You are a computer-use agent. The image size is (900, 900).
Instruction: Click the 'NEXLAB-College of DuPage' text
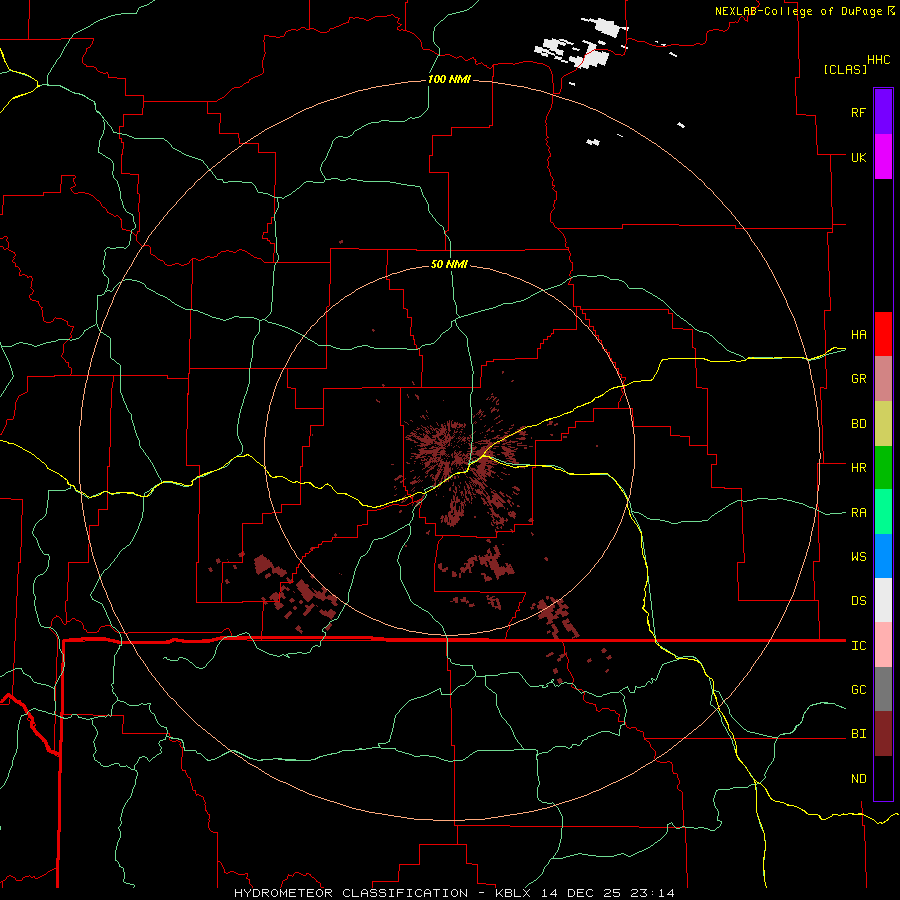click(800, 11)
